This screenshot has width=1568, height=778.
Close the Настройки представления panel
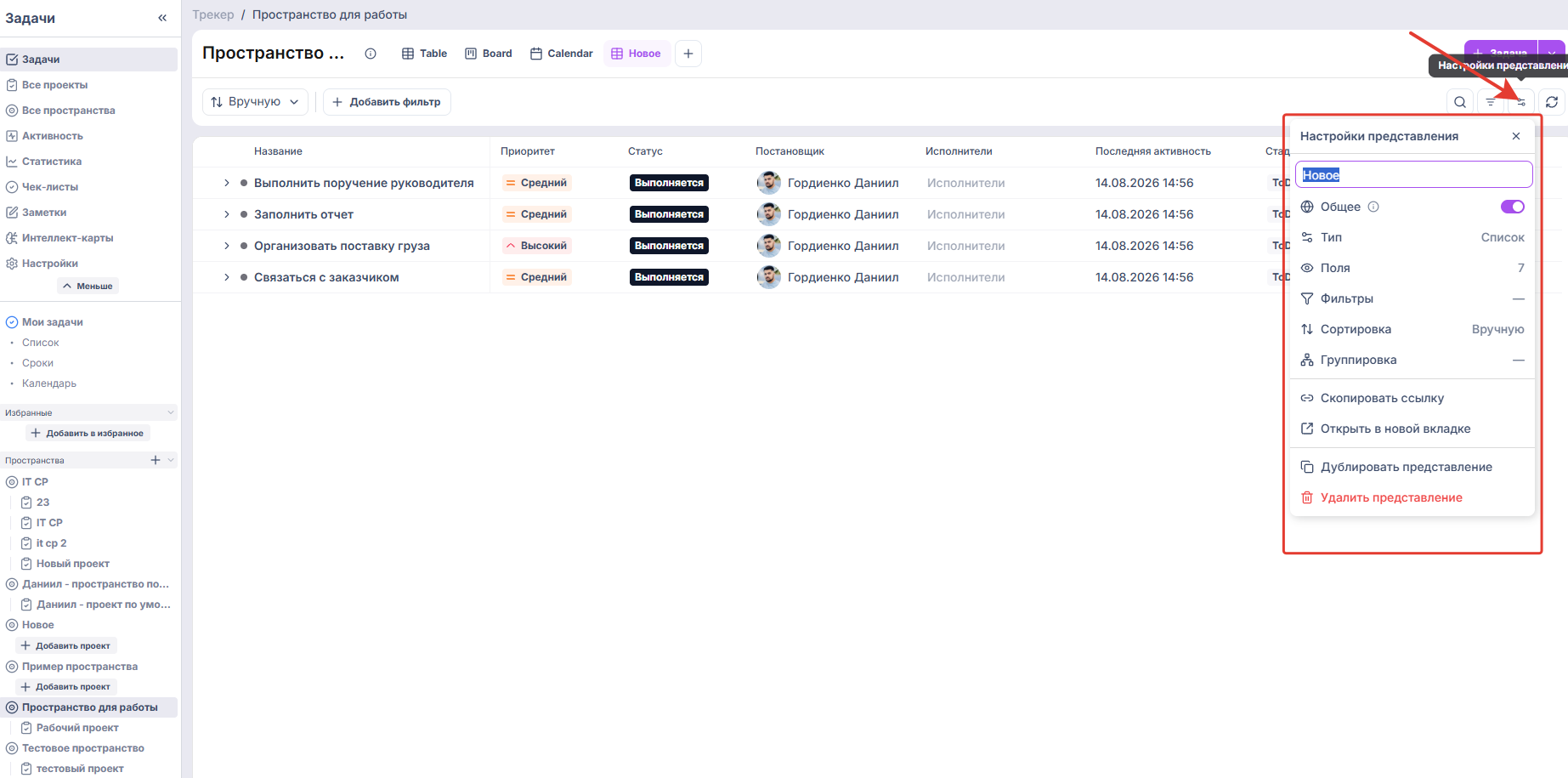pos(1516,136)
